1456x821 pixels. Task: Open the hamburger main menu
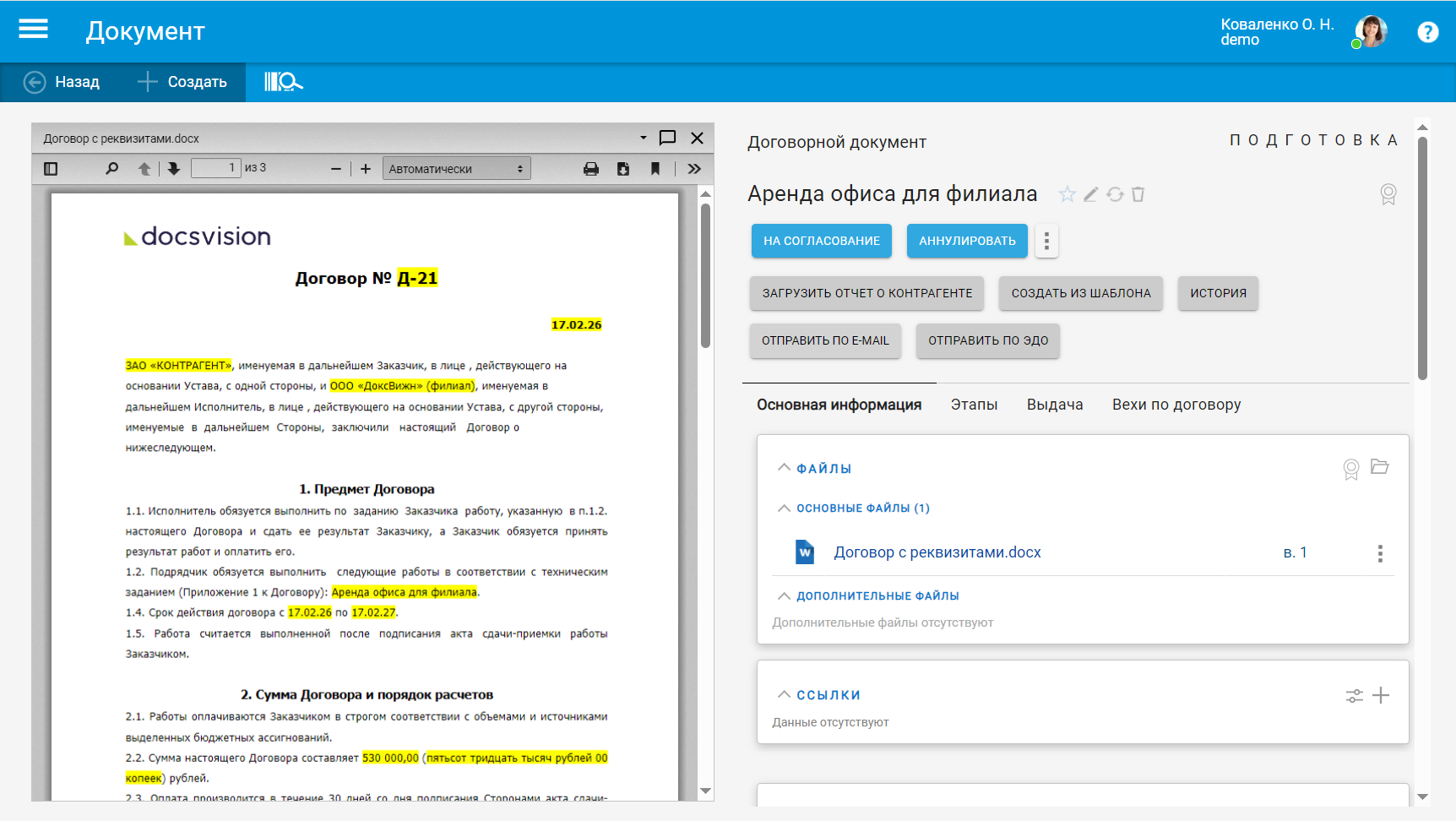coord(33,30)
